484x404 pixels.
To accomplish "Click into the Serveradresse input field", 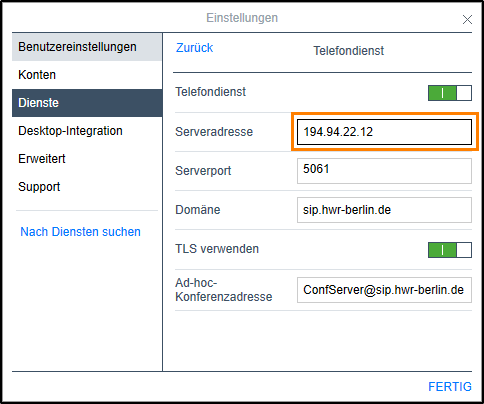I will 384,132.
